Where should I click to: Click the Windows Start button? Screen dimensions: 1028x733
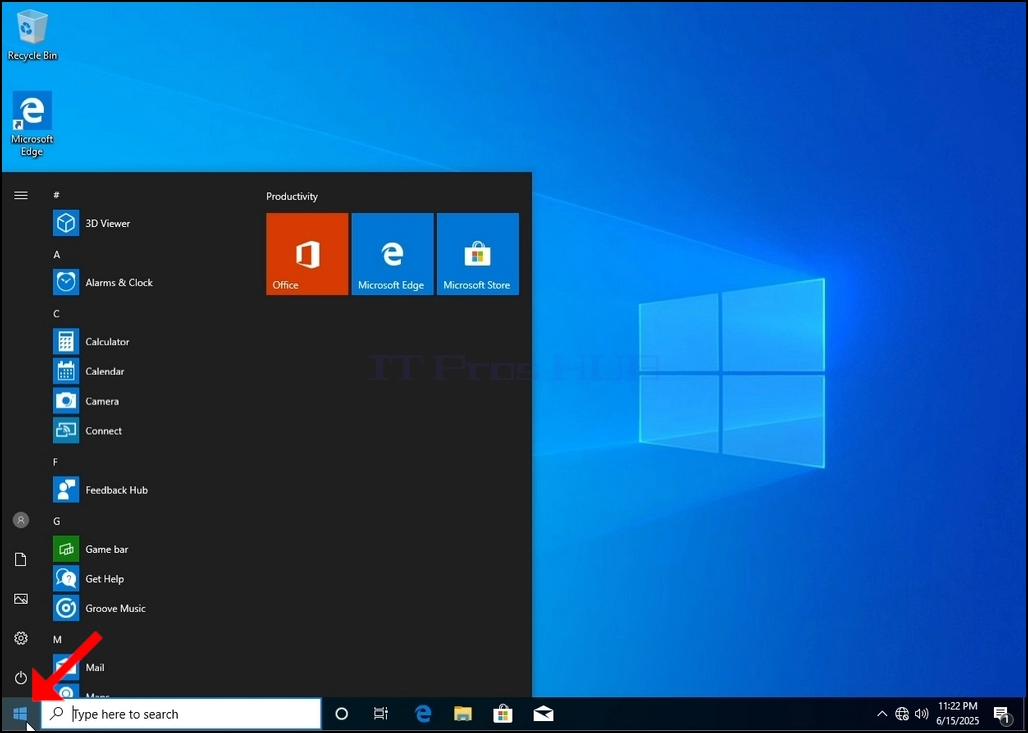pos(20,714)
